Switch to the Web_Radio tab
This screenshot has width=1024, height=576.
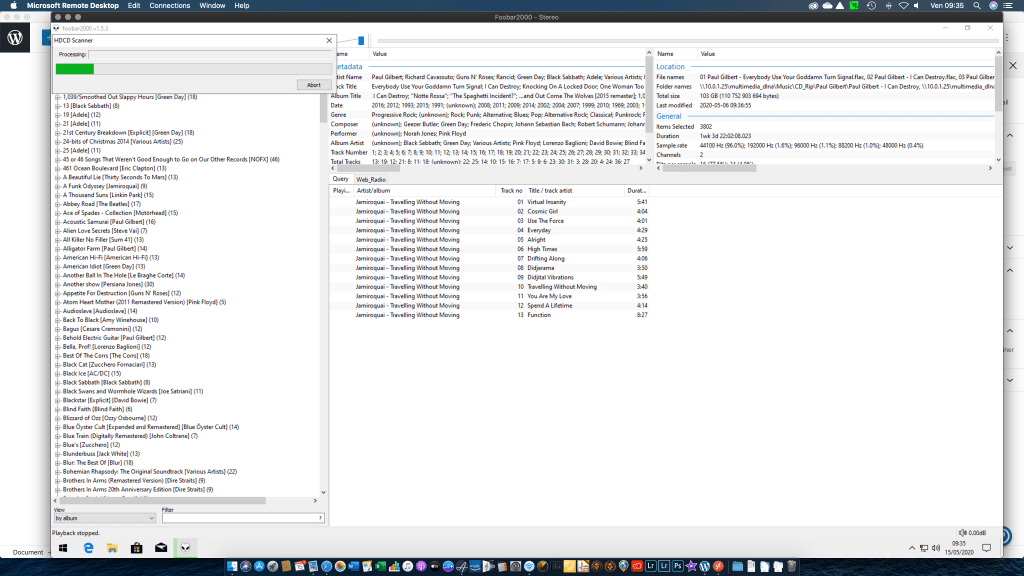tap(370, 178)
